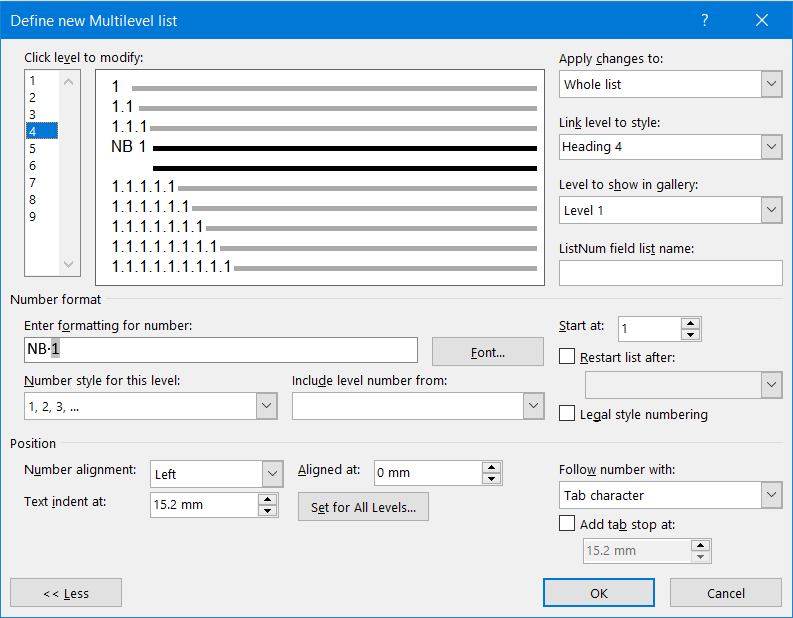
Task: Click the ListNum field list name box
Action: (671, 273)
